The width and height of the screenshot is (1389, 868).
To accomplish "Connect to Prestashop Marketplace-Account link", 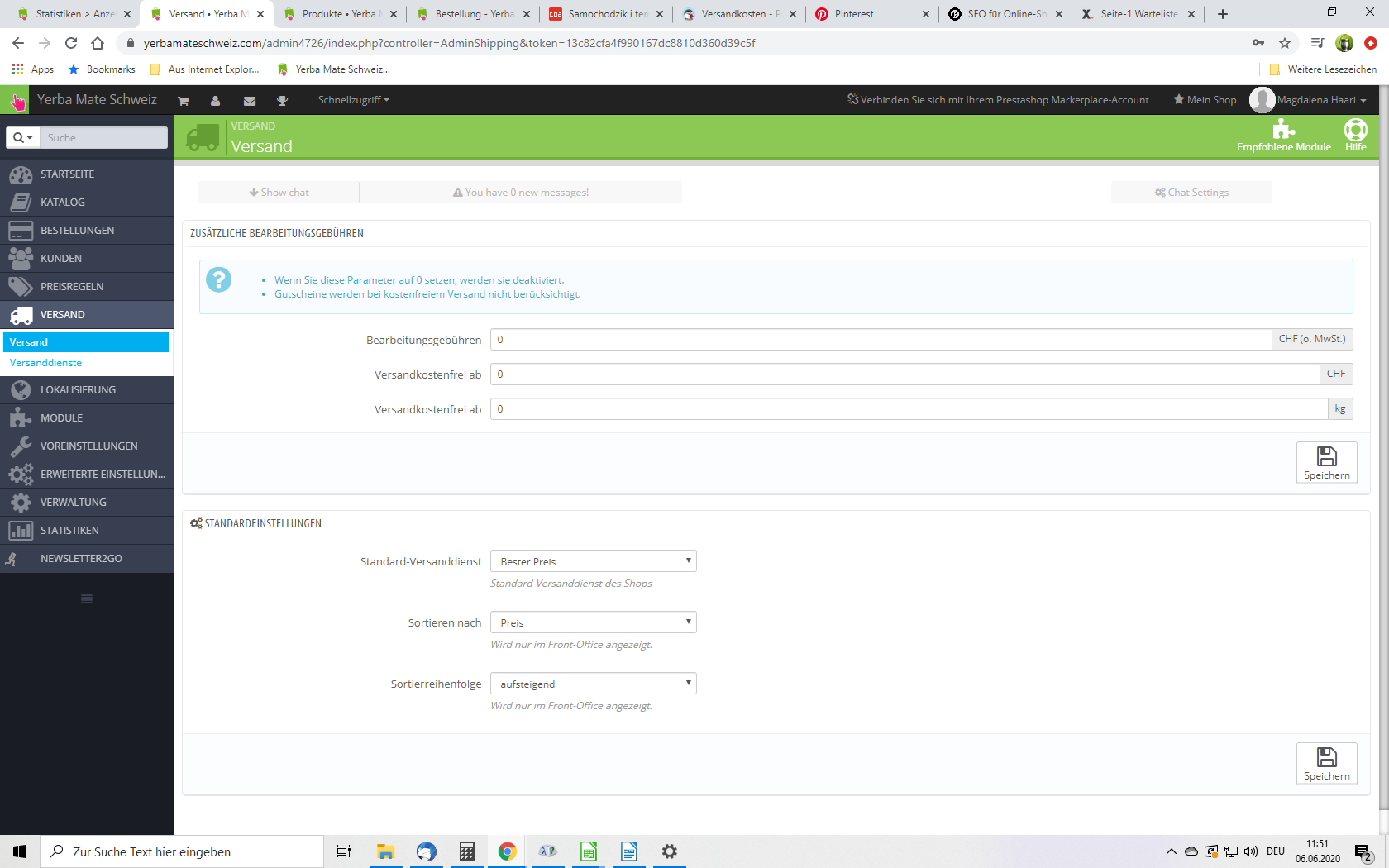I will click(x=998, y=100).
